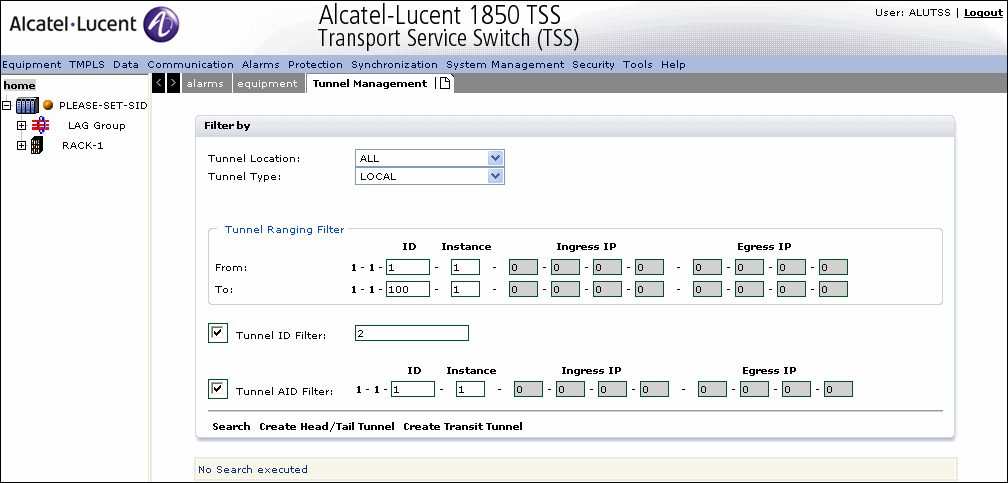Click the 'User: ALUTSS' text

pos(914,13)
